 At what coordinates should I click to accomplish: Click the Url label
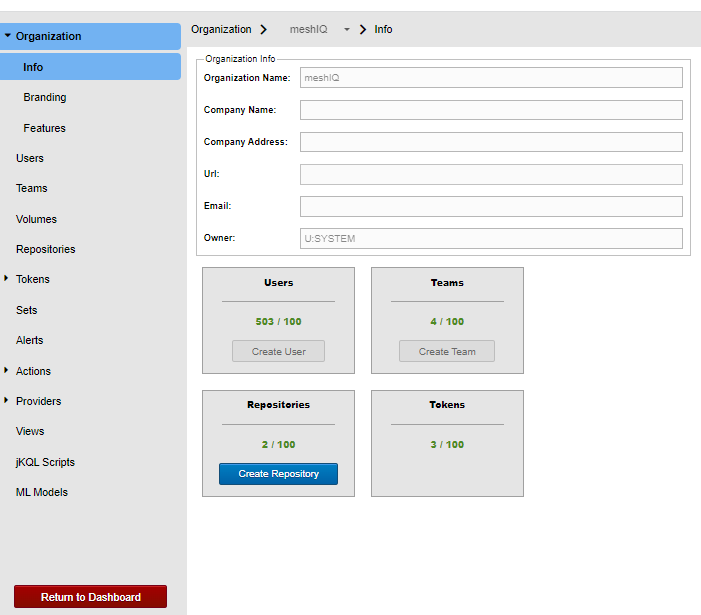point(211,173)
